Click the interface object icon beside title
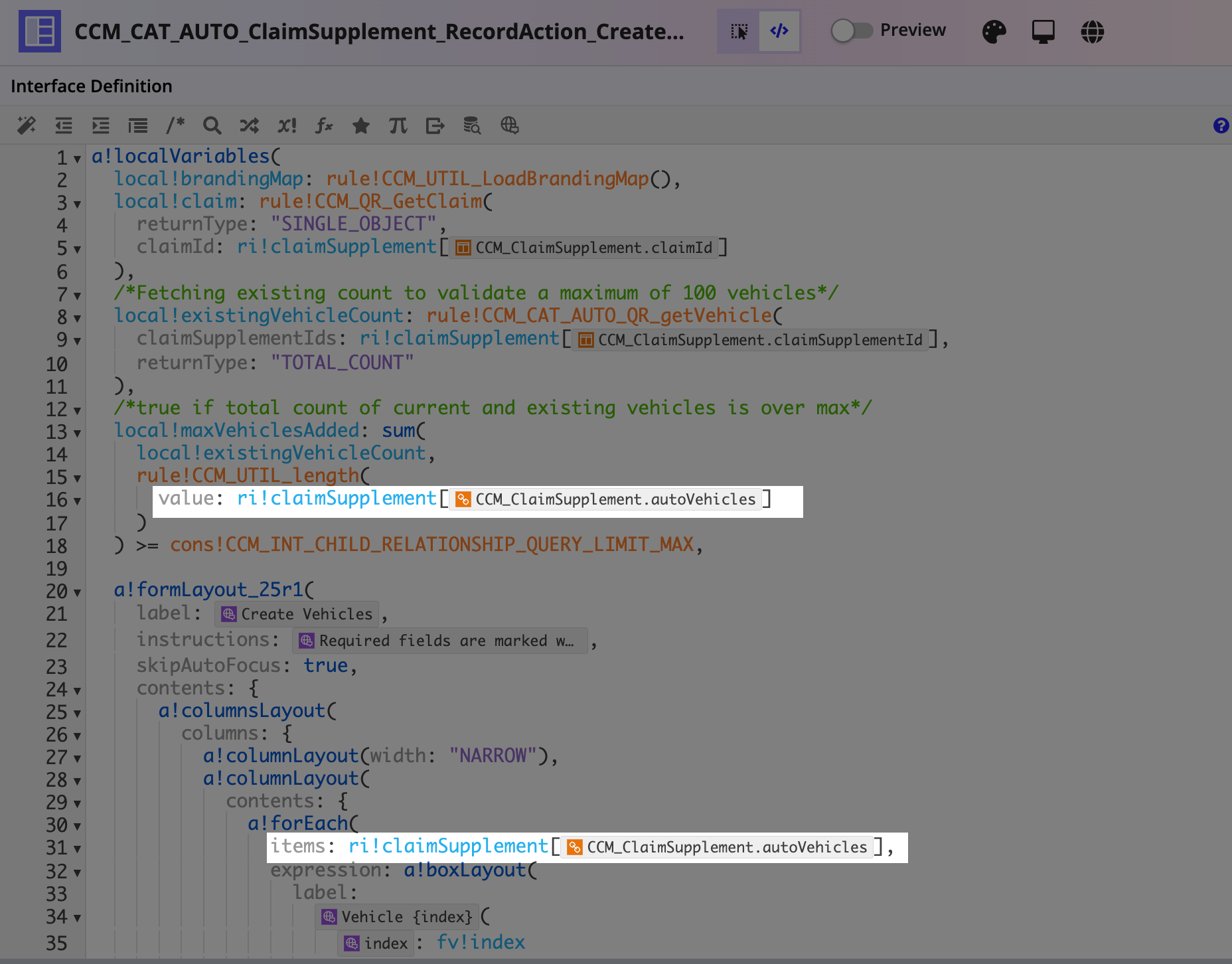Image resolution: width=1232 pixels, height=964 pixels. click(x=40, y=31)
